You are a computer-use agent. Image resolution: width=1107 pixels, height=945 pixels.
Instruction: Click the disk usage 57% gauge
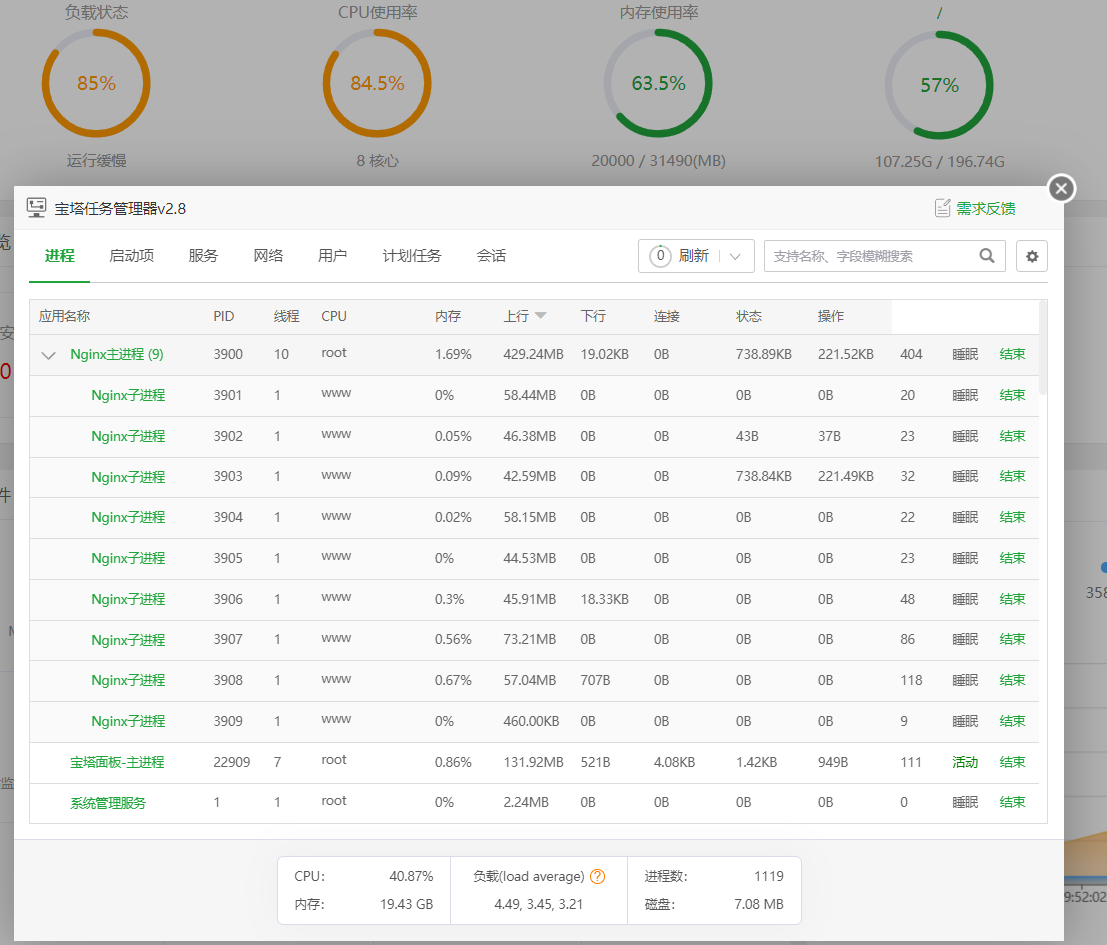[939, 85]
